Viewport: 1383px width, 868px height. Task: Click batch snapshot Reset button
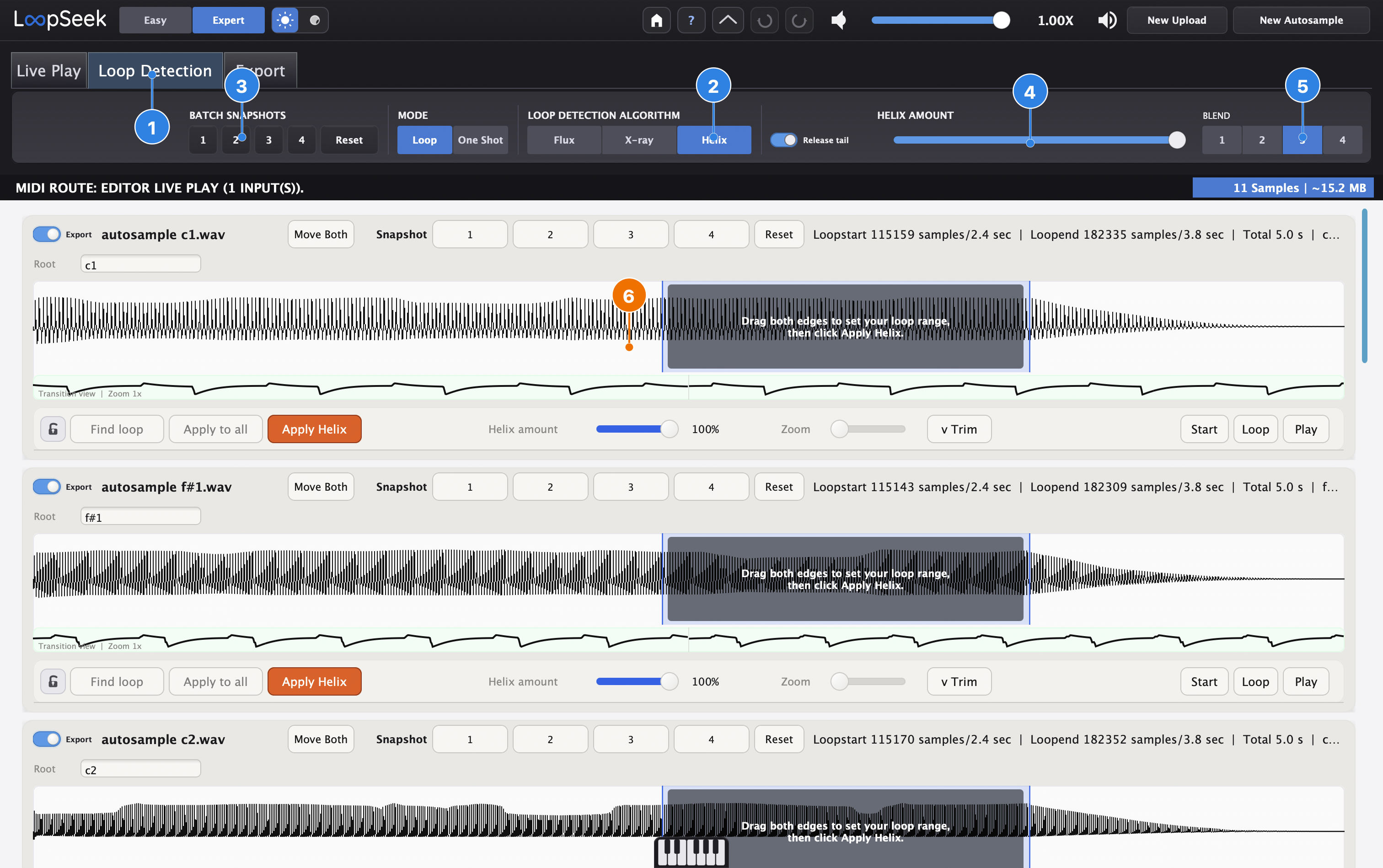click(x=348, y=139)
